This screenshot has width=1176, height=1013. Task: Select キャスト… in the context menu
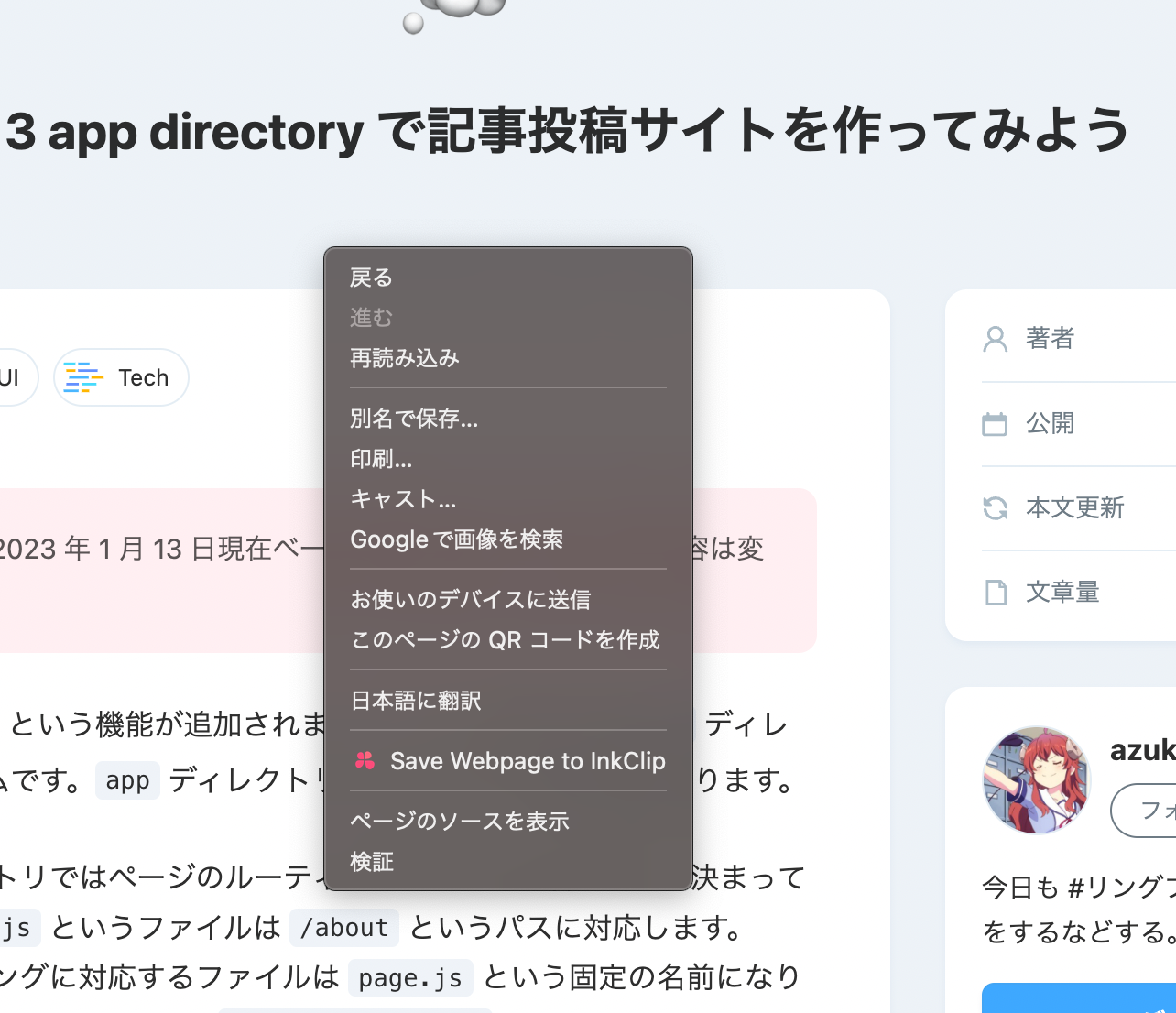point(403,499)
